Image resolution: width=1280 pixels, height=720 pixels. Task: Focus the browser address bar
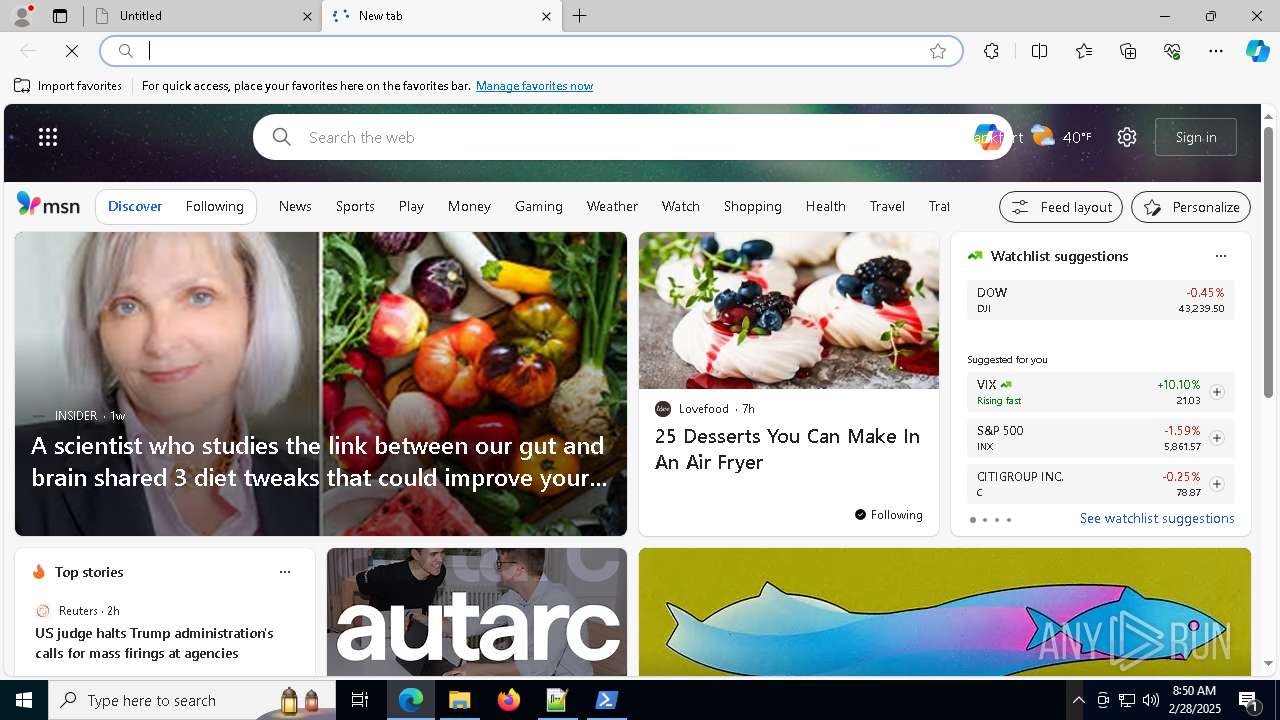click(x=532, y=51)
